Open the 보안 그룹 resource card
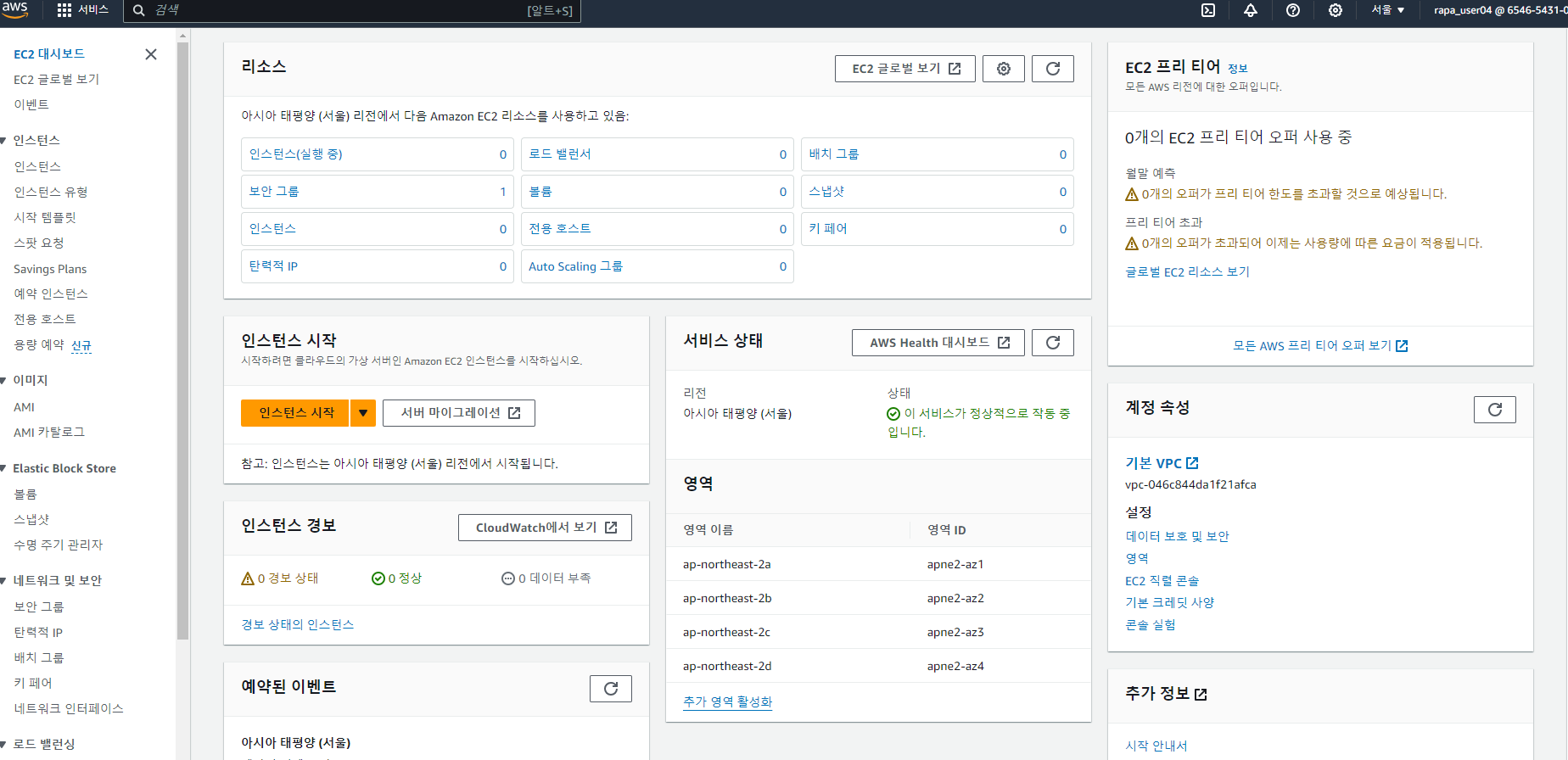The width and height of the screenshot is (1568, 760). 378,192
